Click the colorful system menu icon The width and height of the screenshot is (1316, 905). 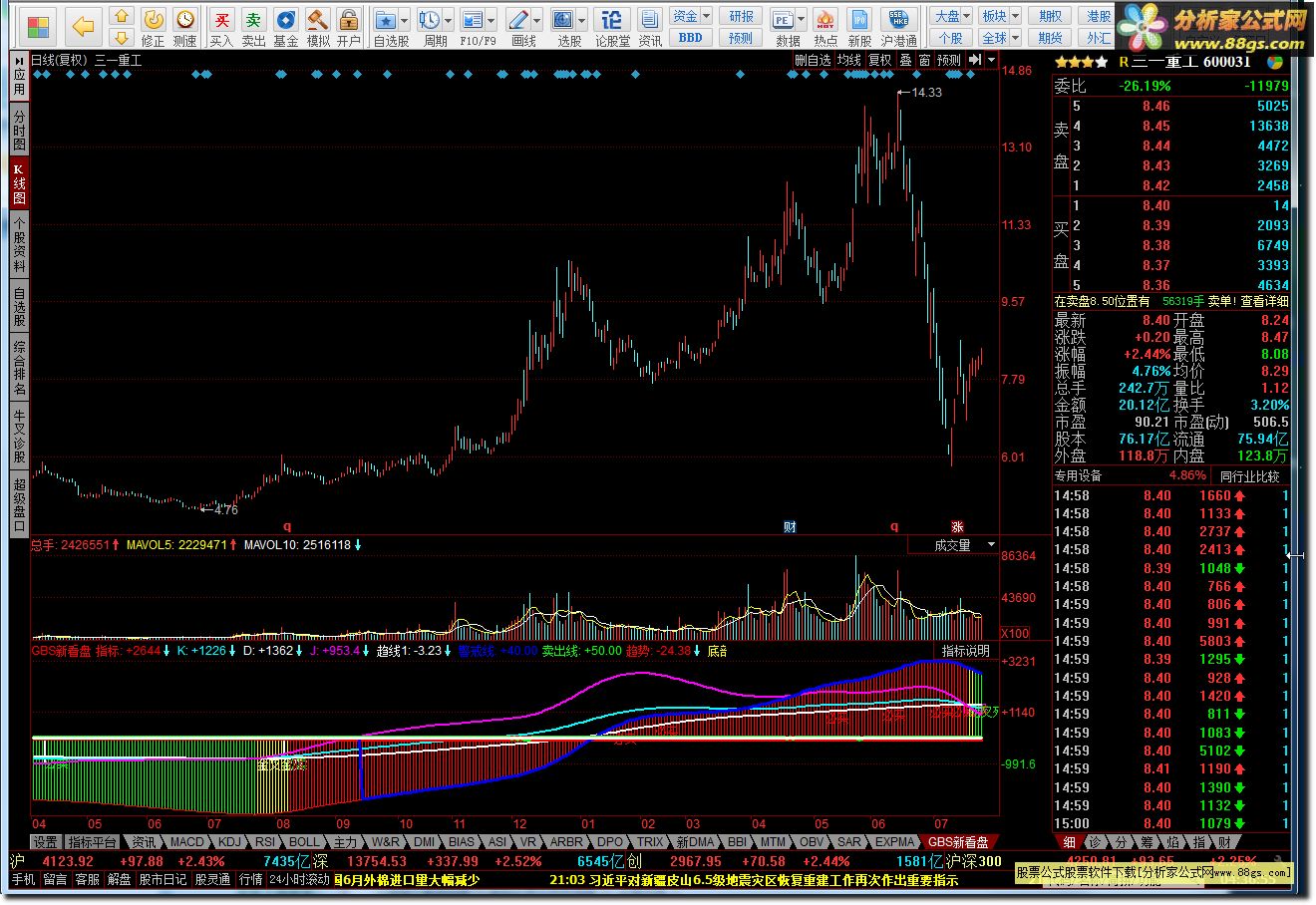pos(37,26)
